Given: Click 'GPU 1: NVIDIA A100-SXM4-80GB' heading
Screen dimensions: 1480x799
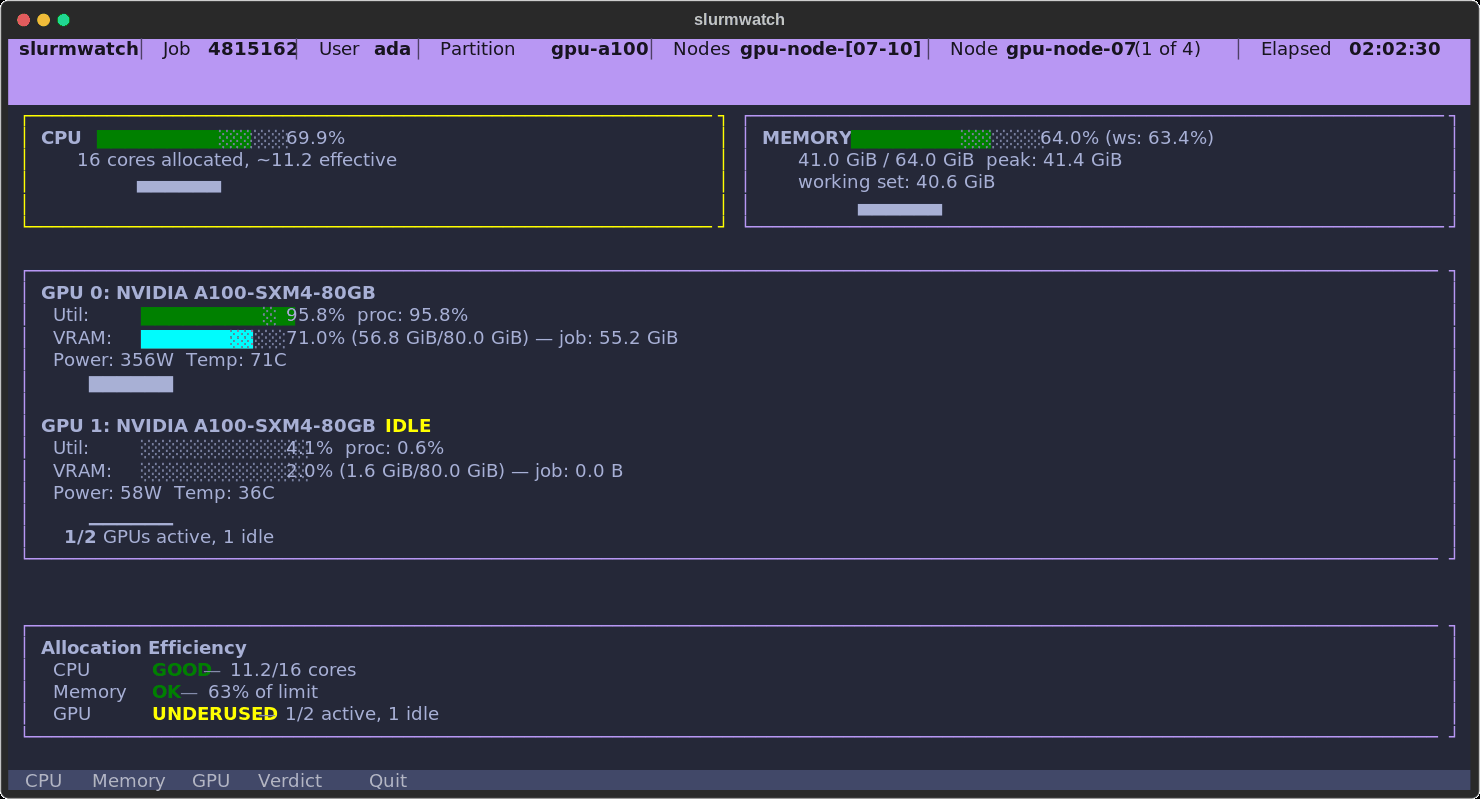Looking at the screenshot, I should pyautogui.click(x=208, y=426).
